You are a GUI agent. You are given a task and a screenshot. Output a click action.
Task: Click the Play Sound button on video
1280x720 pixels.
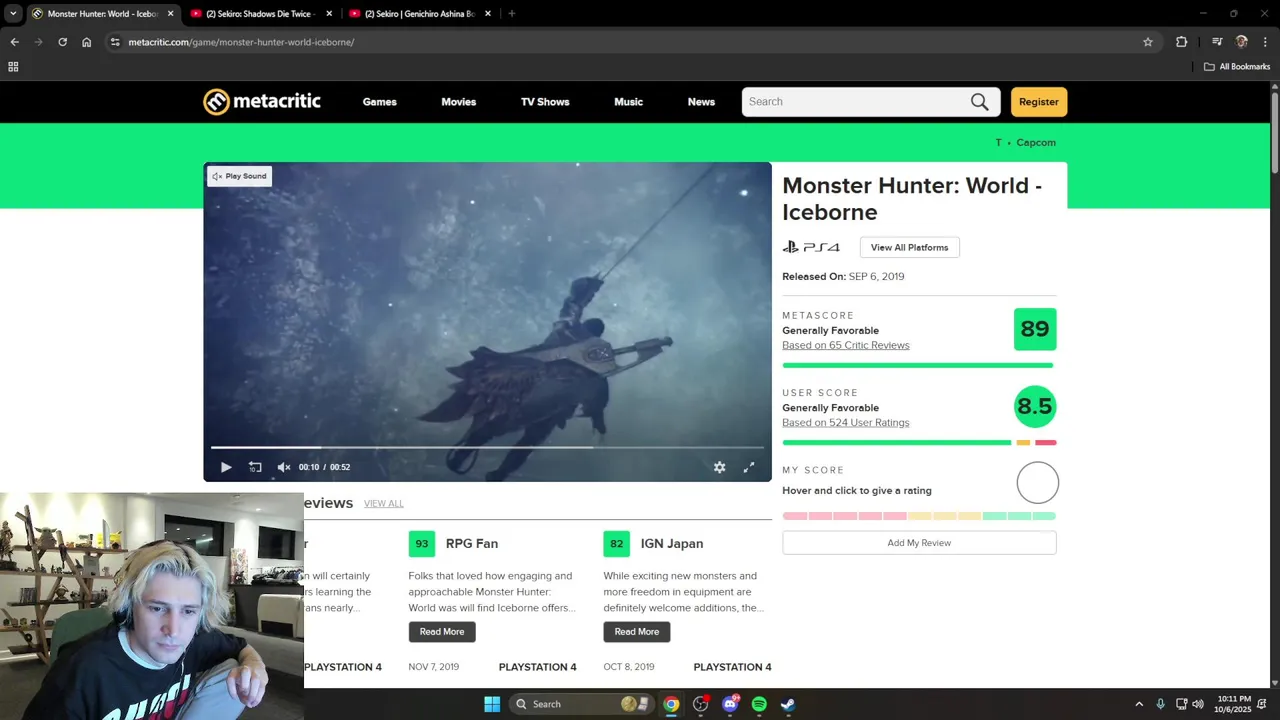click(x=239, y=176)
